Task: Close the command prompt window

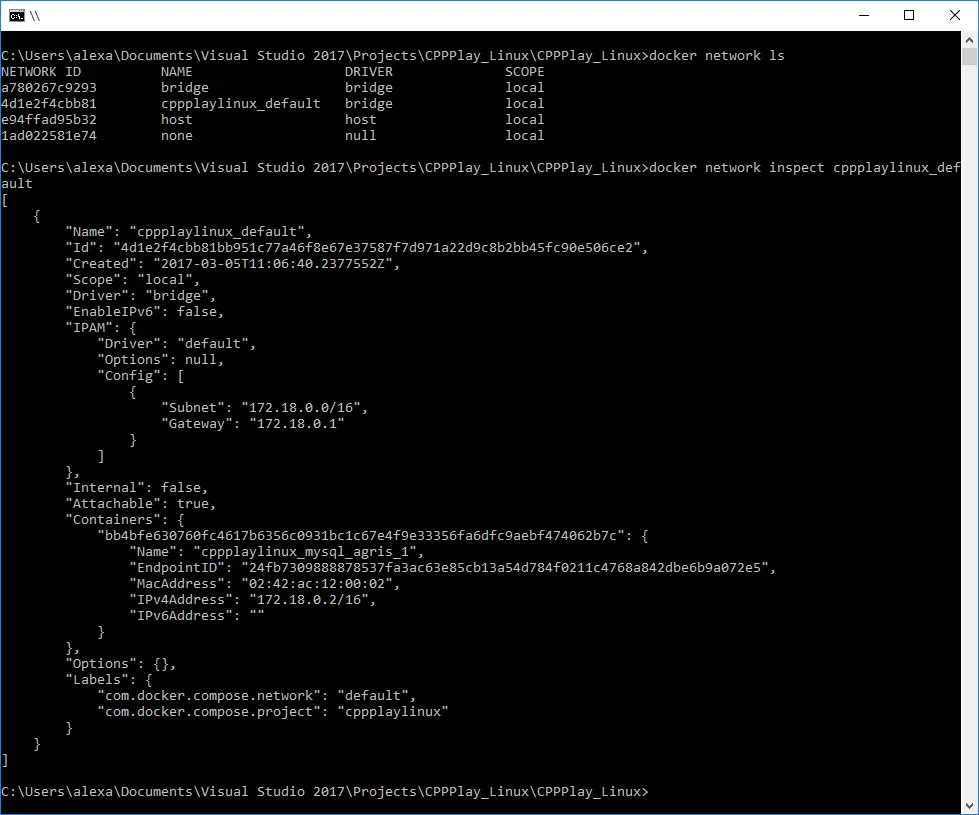Action: click(955, 16)
